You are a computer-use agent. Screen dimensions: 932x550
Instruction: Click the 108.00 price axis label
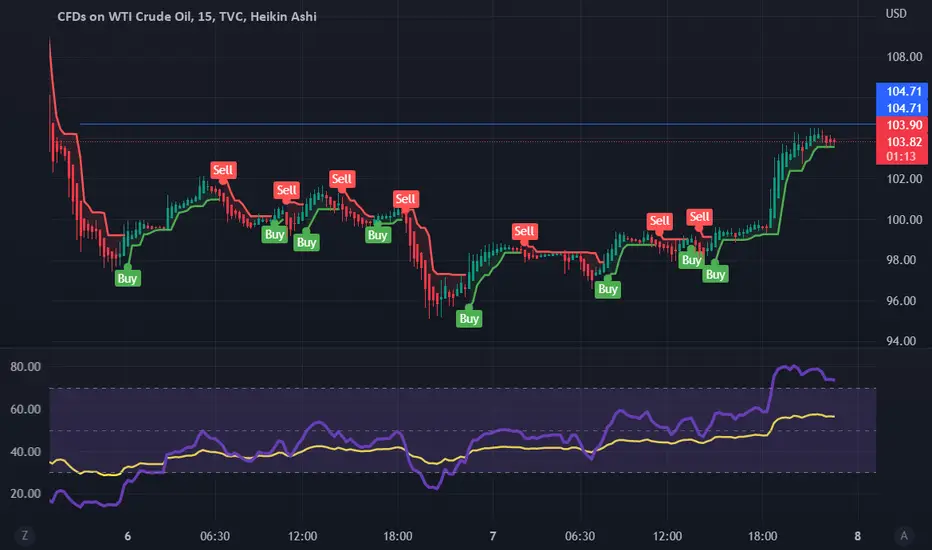point(904,56)
